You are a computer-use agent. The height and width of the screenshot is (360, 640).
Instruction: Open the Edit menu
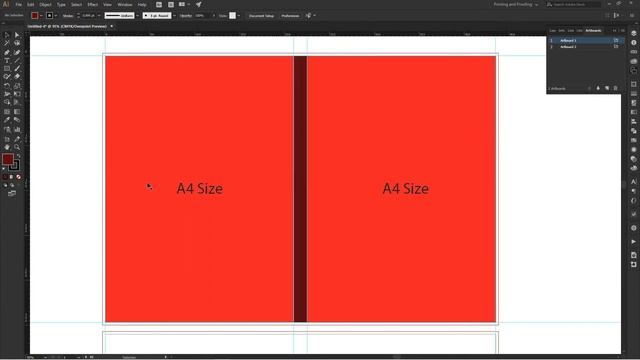tap(31, 4)
